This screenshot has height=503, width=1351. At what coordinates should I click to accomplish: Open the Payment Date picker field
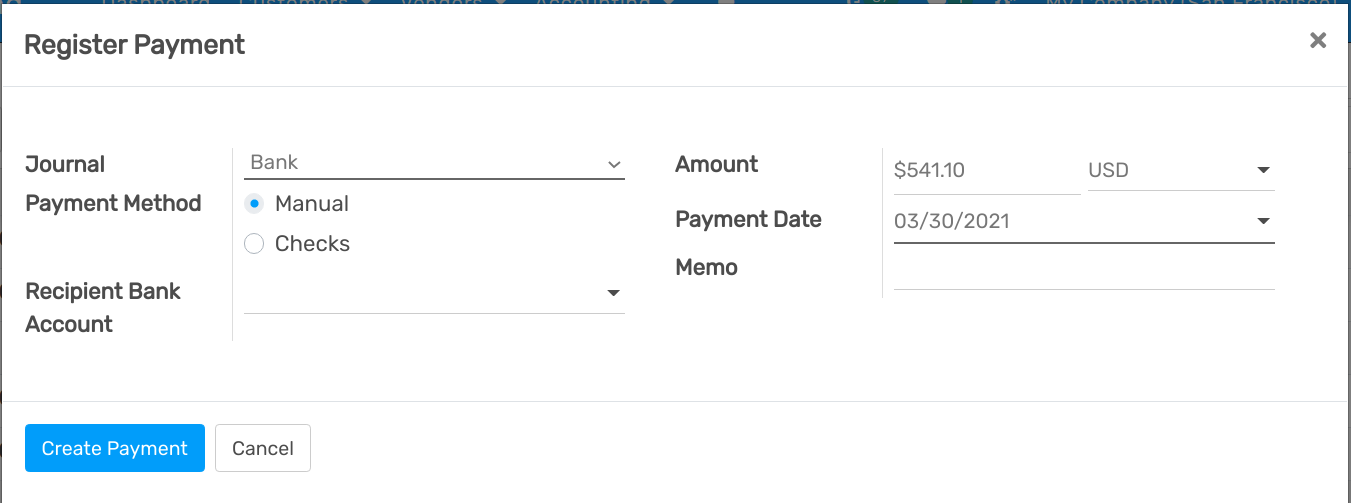1083,221
